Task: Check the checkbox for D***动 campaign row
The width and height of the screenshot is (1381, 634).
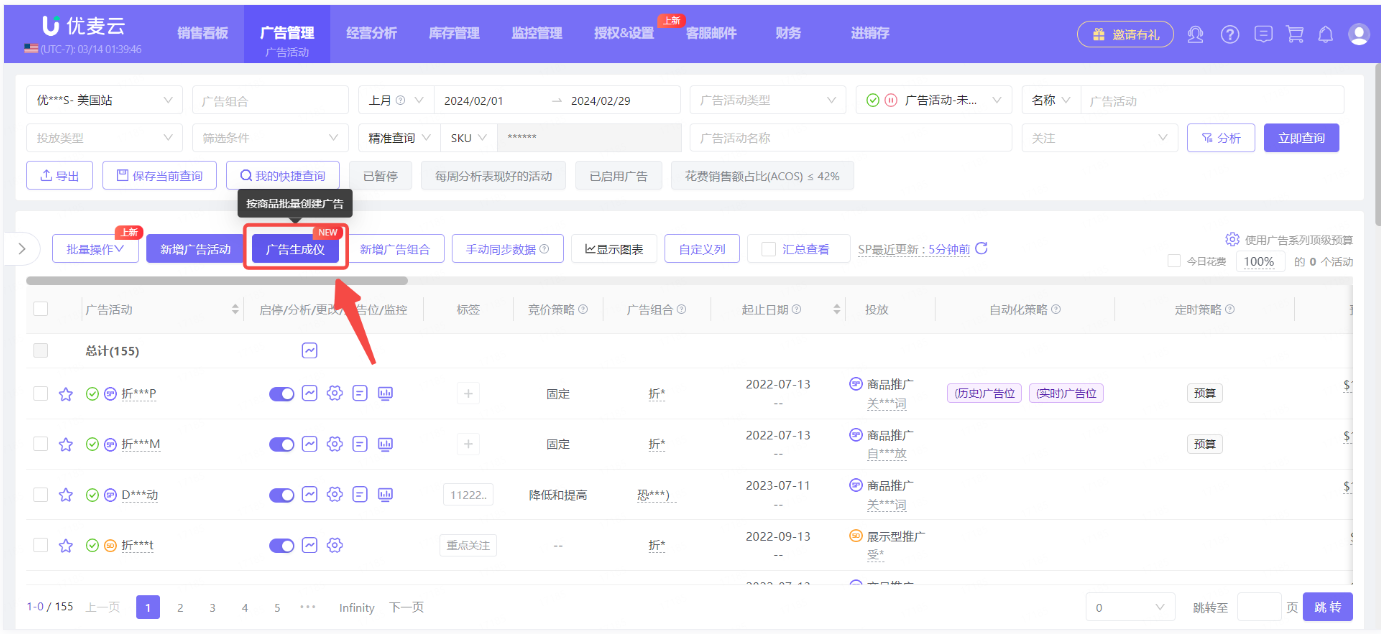Action: 40,493
